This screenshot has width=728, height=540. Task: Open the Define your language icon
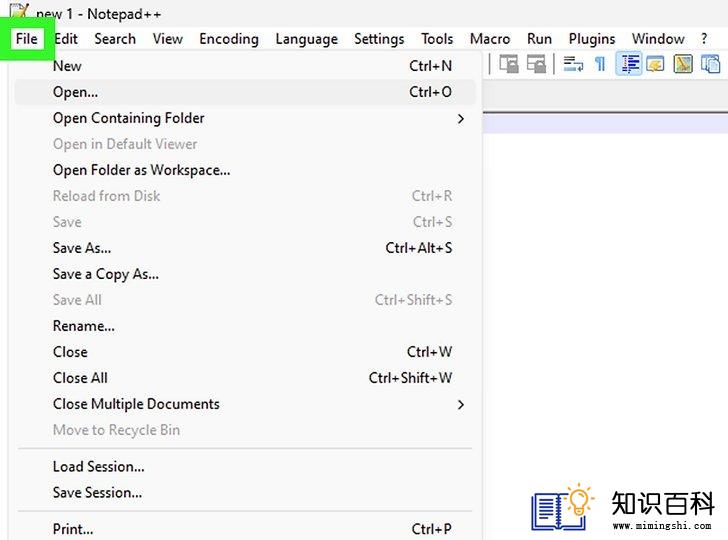pos(656,64)
